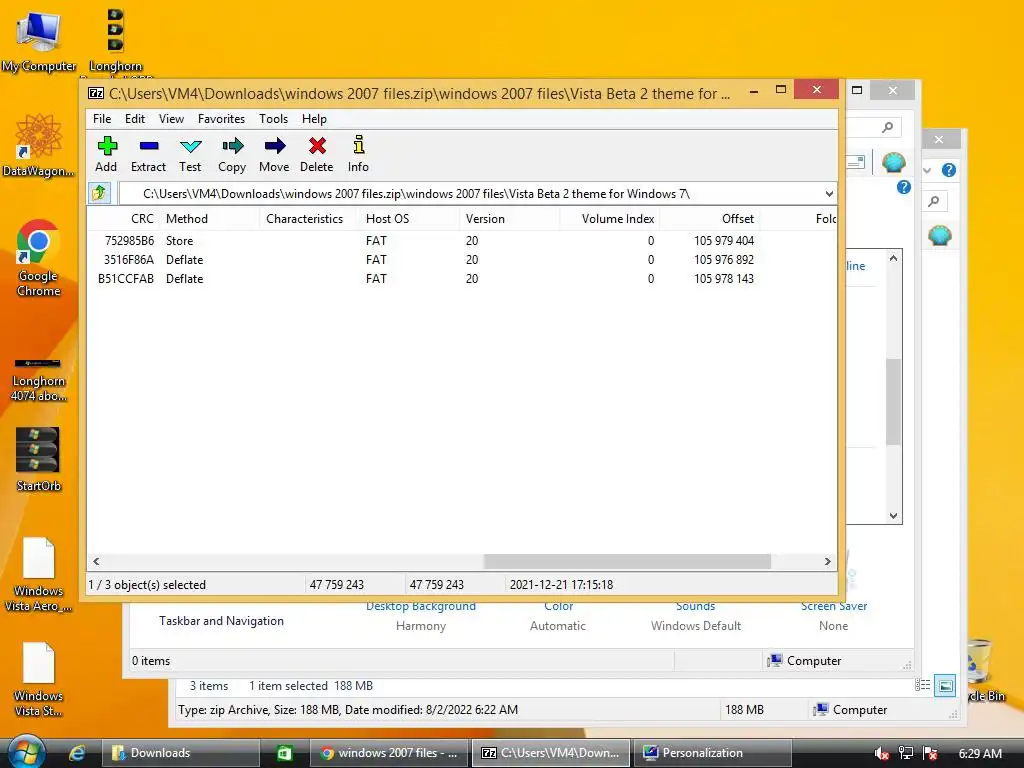The height and width of the screenshot is (768, 1024).
Task: Switch to Personalization taskbar button
Action: 712,753
